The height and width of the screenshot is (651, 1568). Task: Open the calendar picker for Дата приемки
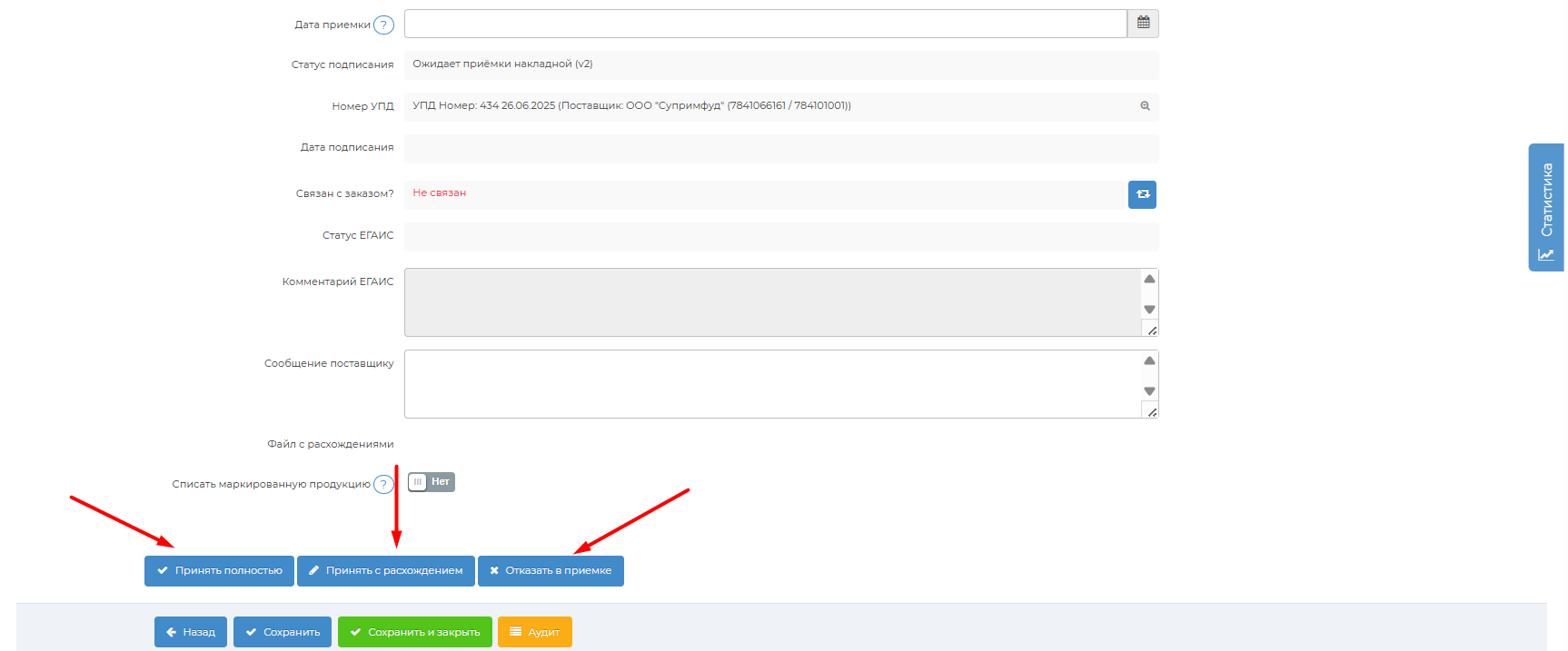(1143, 24)
